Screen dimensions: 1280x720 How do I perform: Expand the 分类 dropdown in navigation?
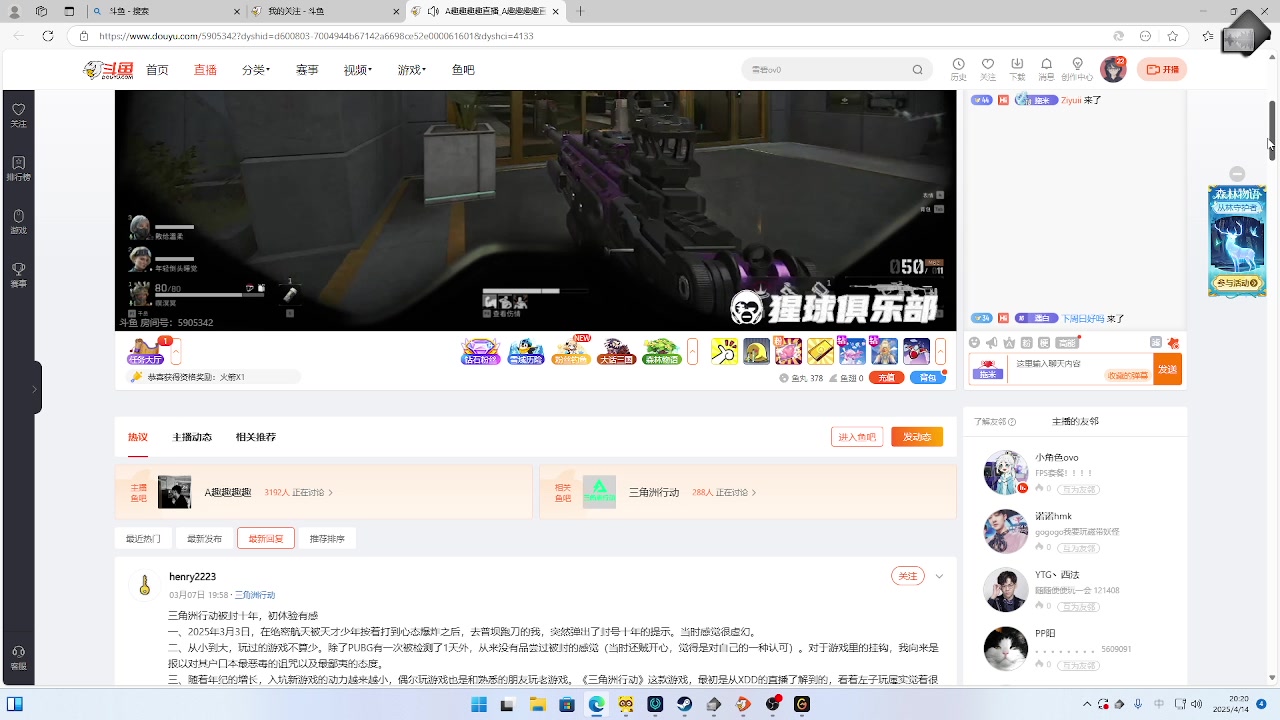pyautogui.click(x=256, y=70)
